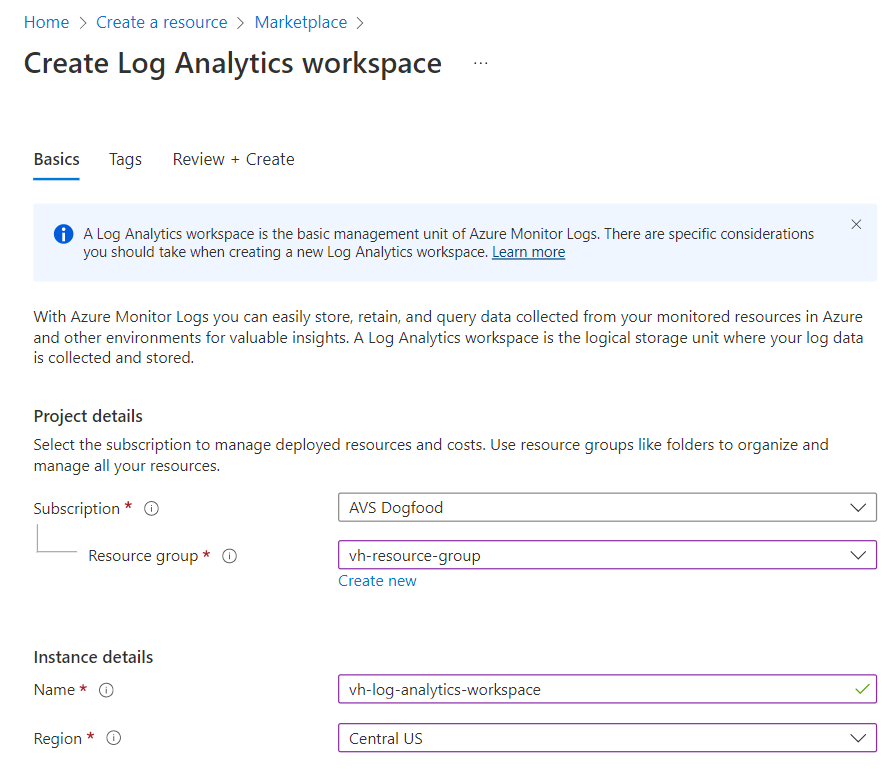This screenshot has width=887, height=777.
Task: Show the Subscription info tooltip icon
Action: [x=152, y=509]
